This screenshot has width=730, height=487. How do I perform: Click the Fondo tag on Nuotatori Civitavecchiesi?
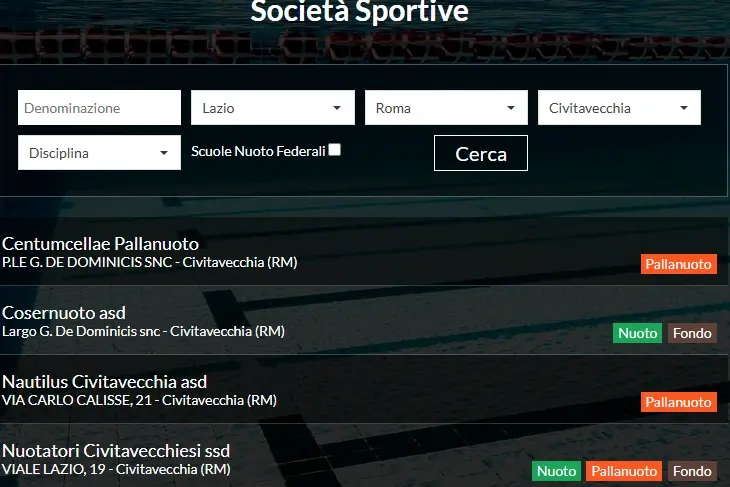(692, 471)
